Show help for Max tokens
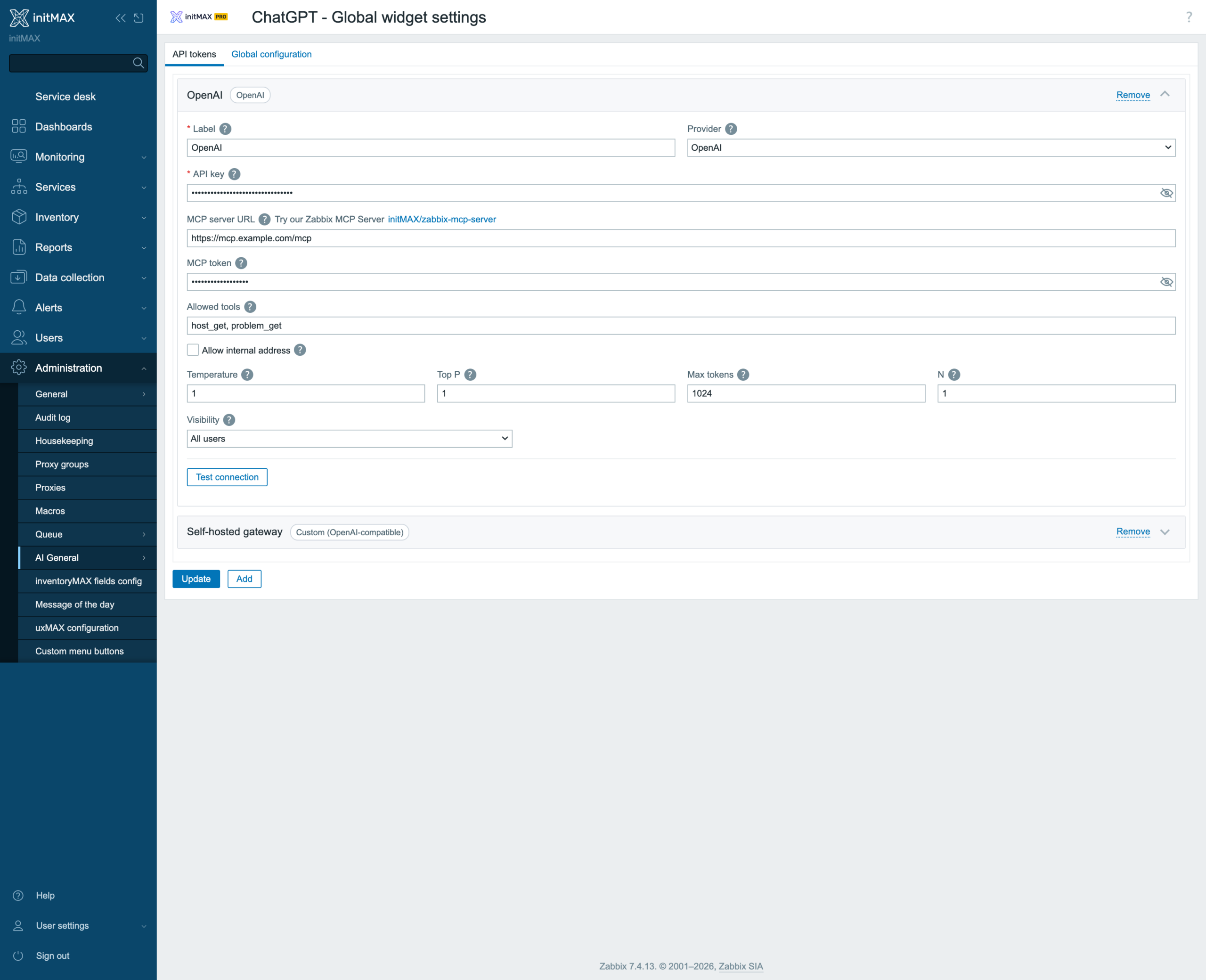Image resolution: width=1206 pixels, height=980 pixels. (743, 374)
